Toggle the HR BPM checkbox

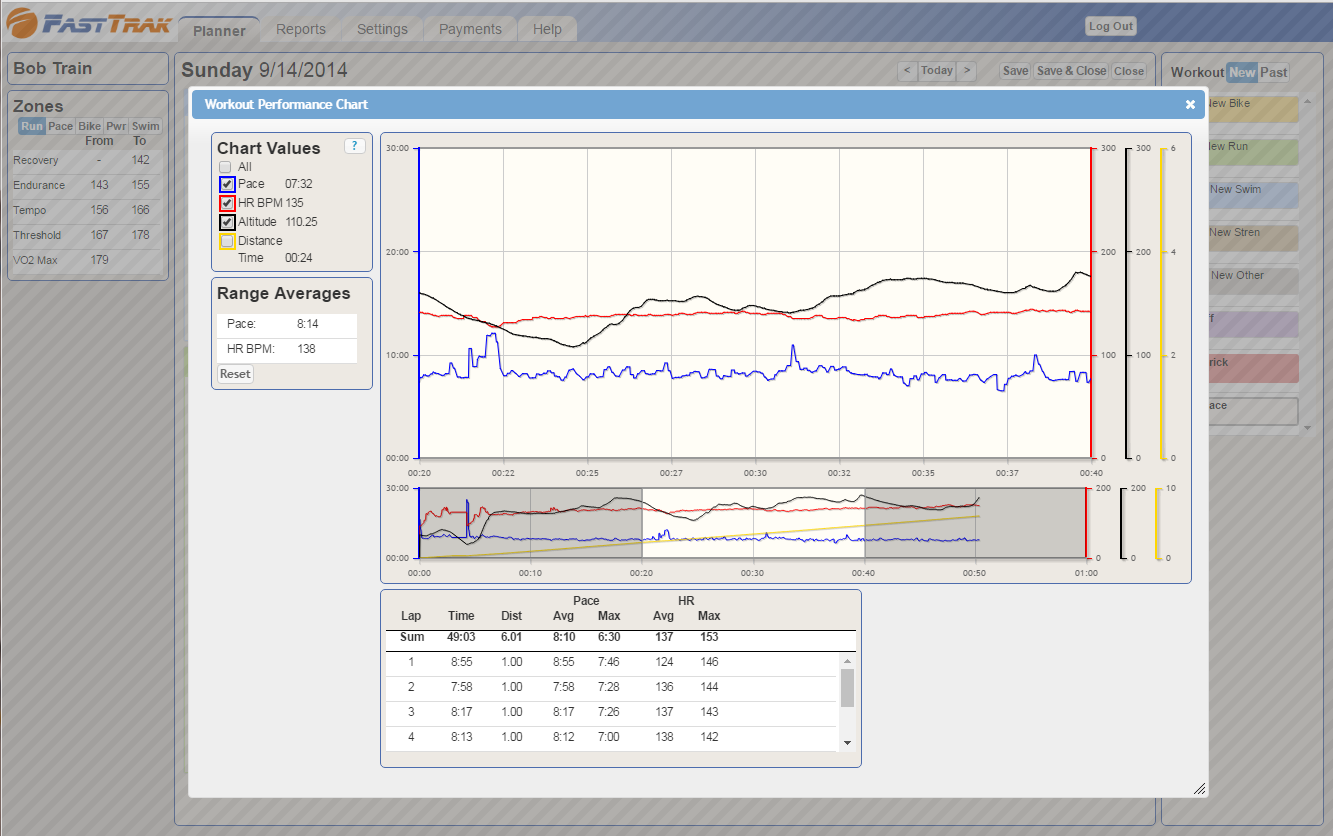coord(227,203)
